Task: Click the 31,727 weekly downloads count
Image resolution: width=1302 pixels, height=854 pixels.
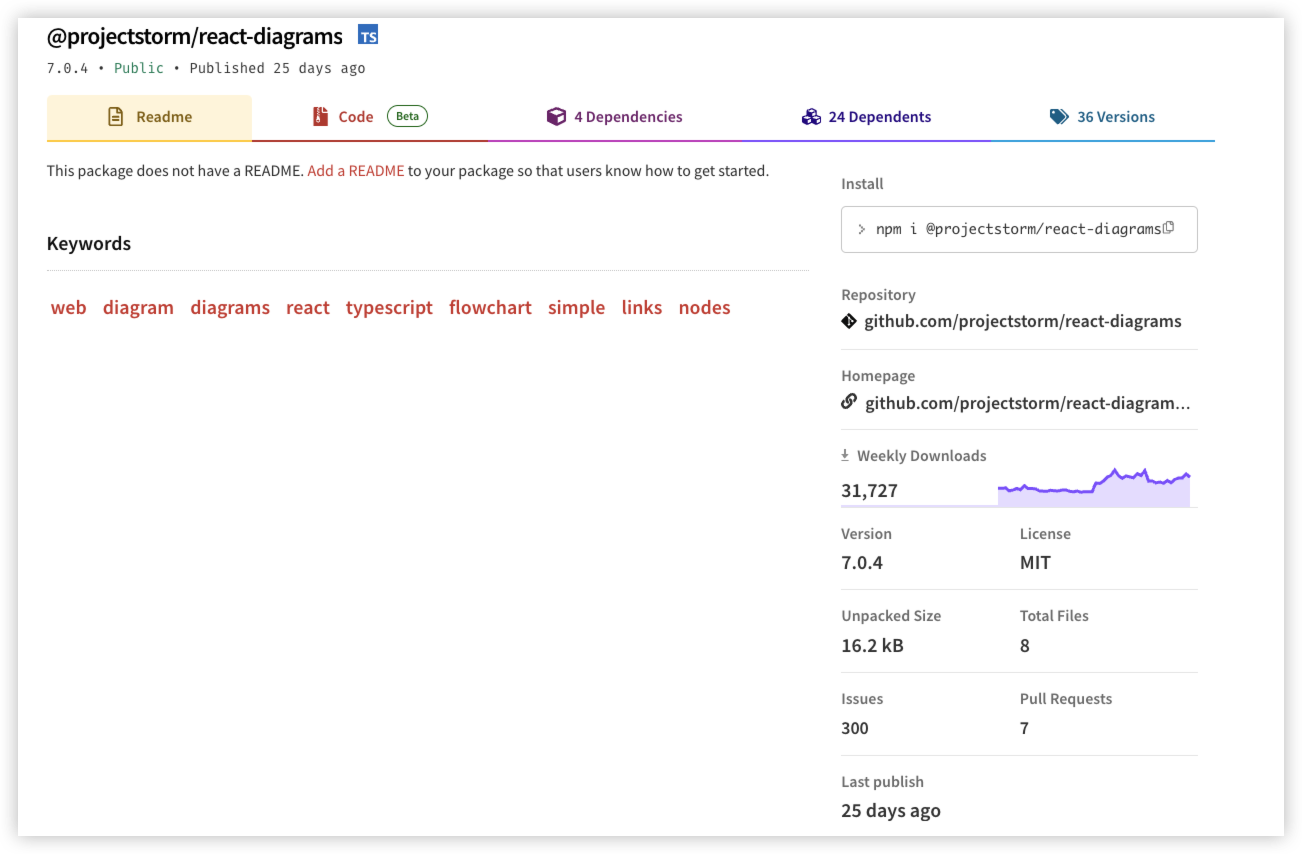Action: 869,491
